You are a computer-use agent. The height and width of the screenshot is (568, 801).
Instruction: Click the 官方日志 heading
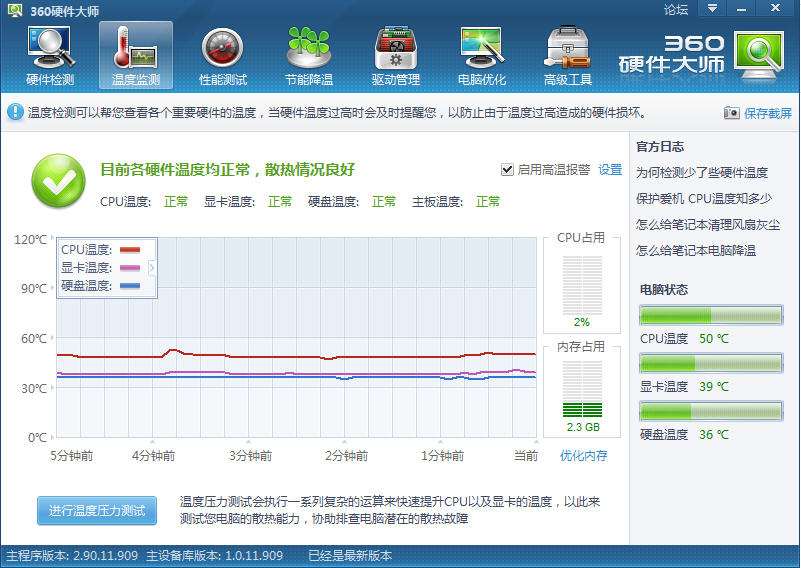pos(659,147)
